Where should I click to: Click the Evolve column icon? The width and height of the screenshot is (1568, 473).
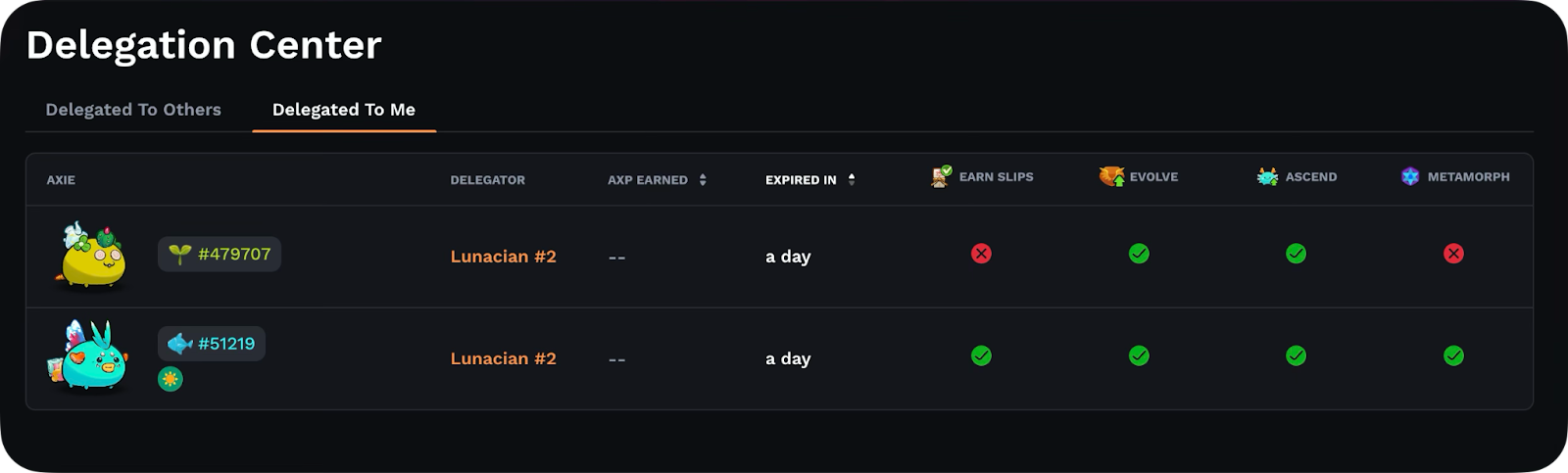click(1111, 176)
